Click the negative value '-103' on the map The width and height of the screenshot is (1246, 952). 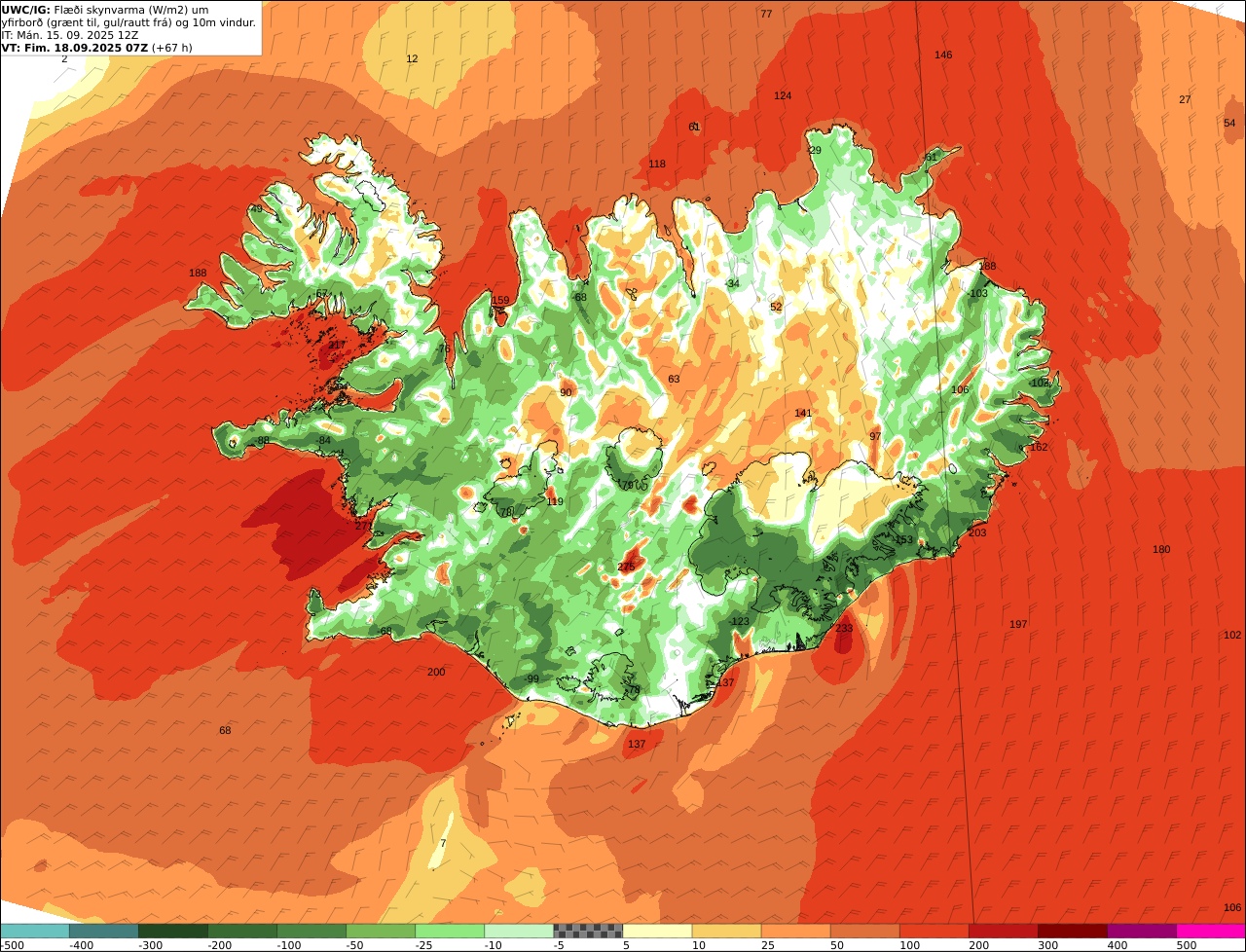click(977, 293)
